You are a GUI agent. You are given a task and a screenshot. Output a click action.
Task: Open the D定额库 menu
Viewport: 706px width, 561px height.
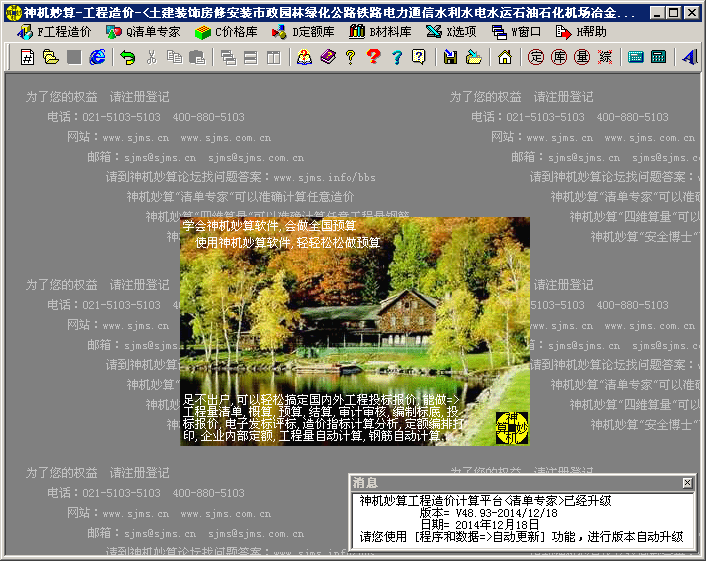click(x=303, y=32)
